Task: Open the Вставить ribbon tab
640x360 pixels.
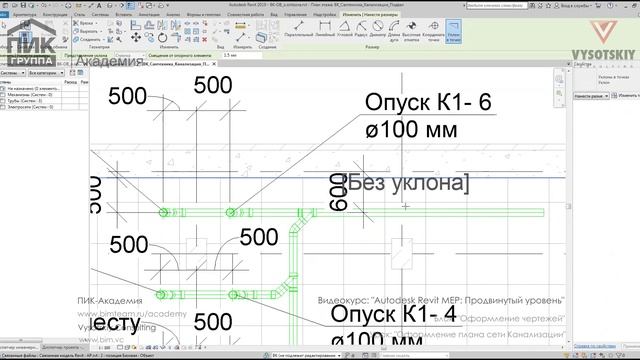Action: [124, 14]
